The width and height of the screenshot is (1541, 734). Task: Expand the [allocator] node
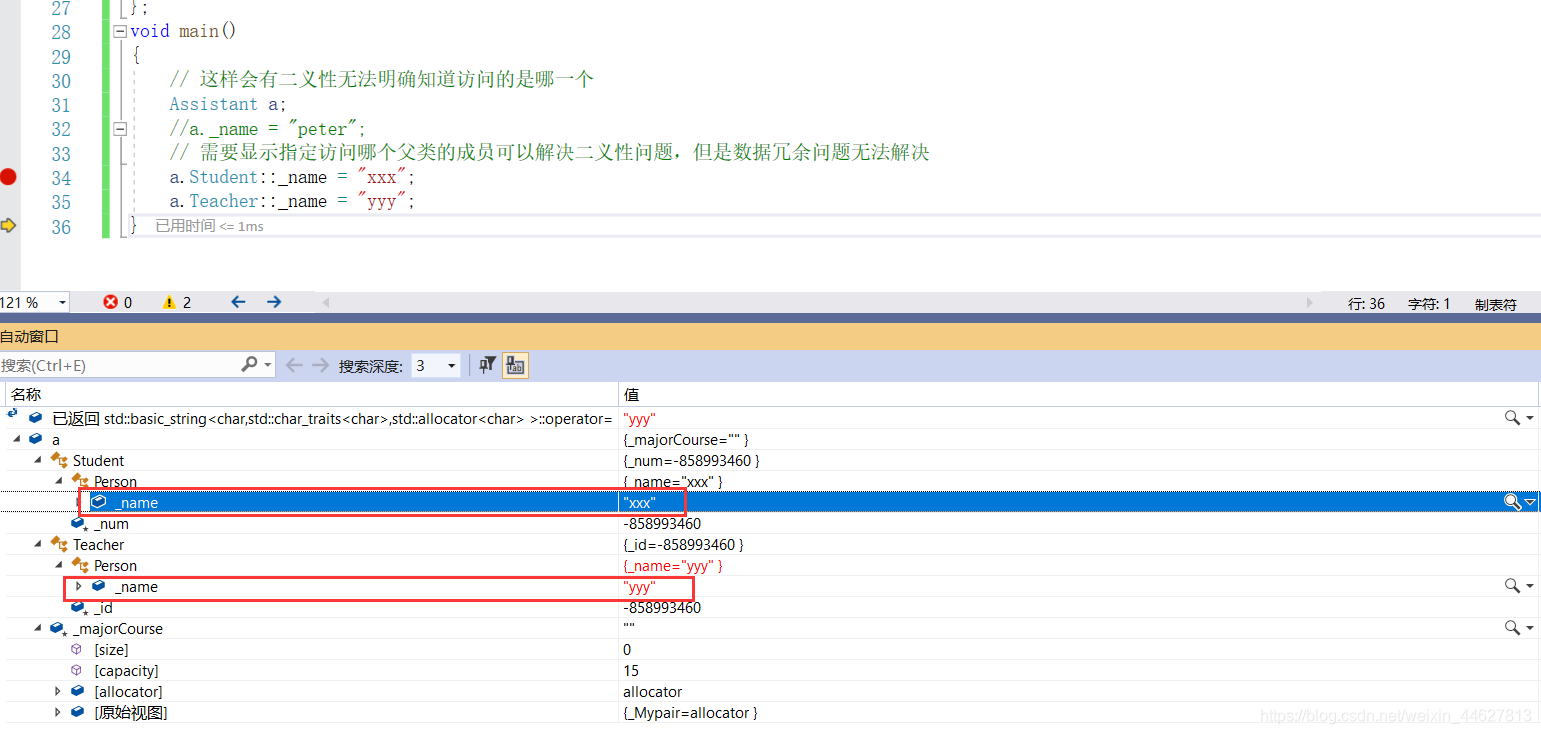(x=58, y=692)
